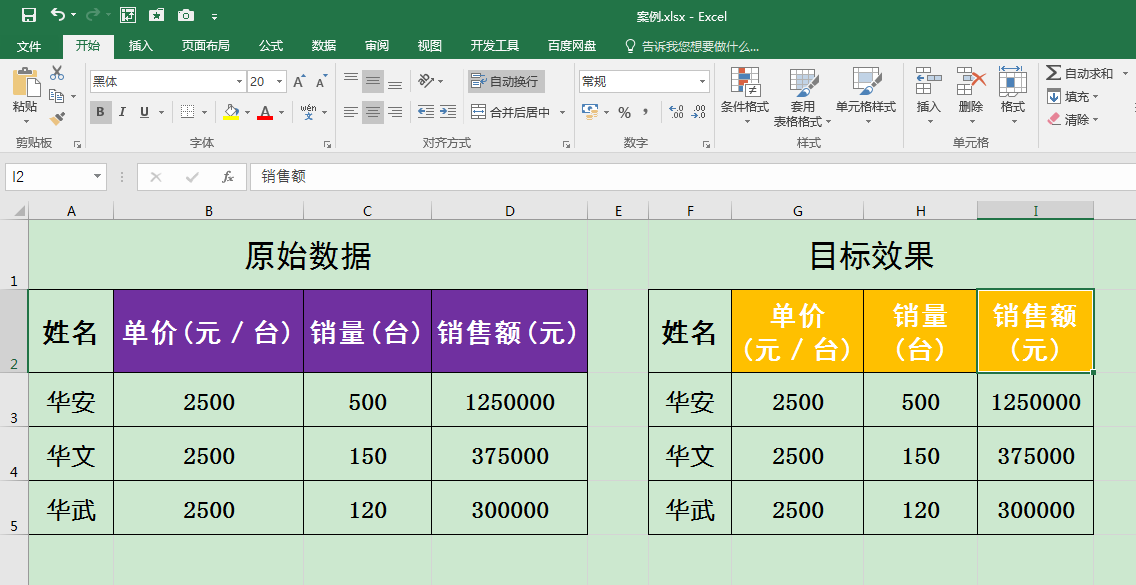The image size is (1136, 585).
Task: Click the Format Painter brush icon
Action: click(57, 117)
